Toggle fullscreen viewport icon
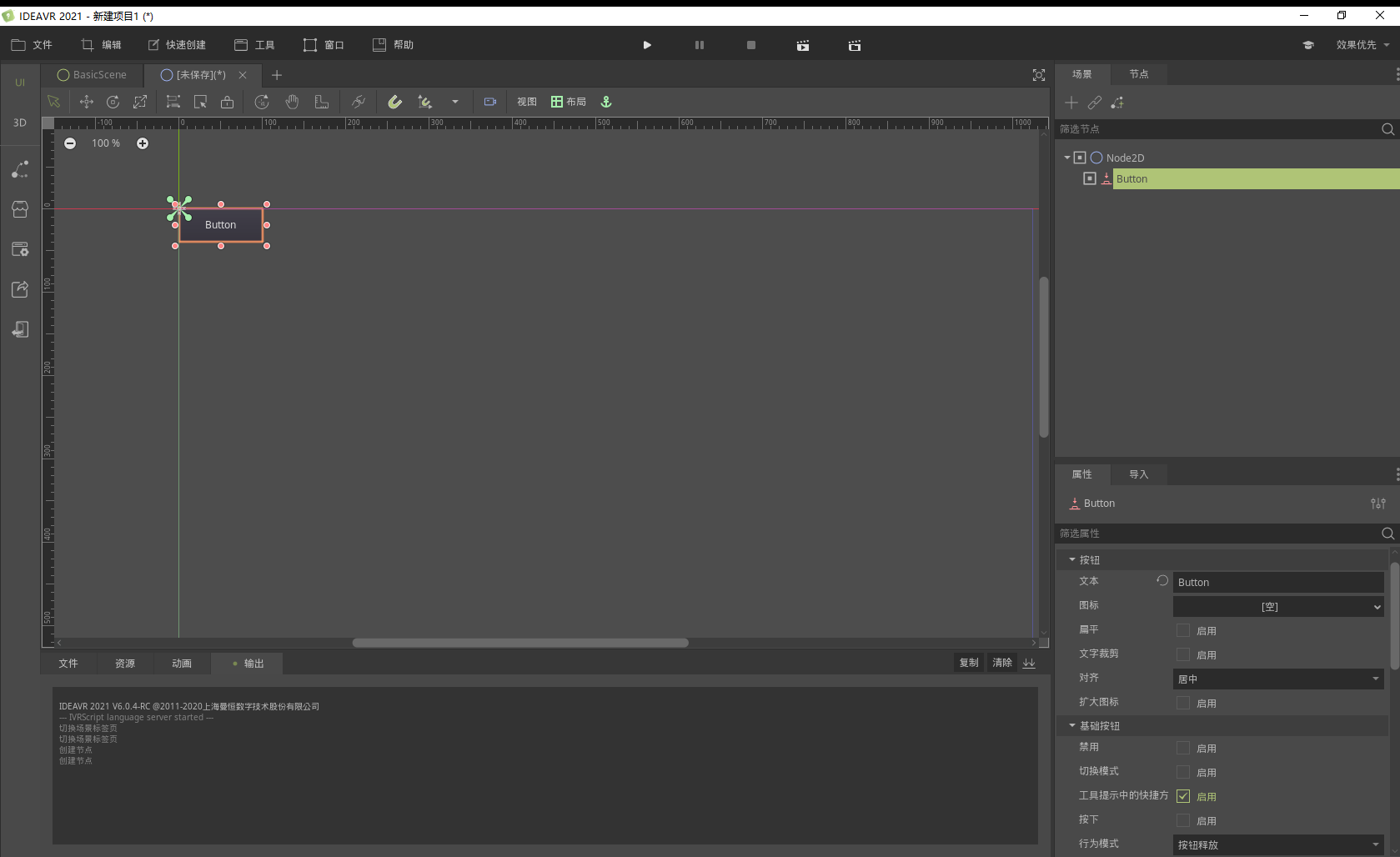 [x=1039, y=75]
